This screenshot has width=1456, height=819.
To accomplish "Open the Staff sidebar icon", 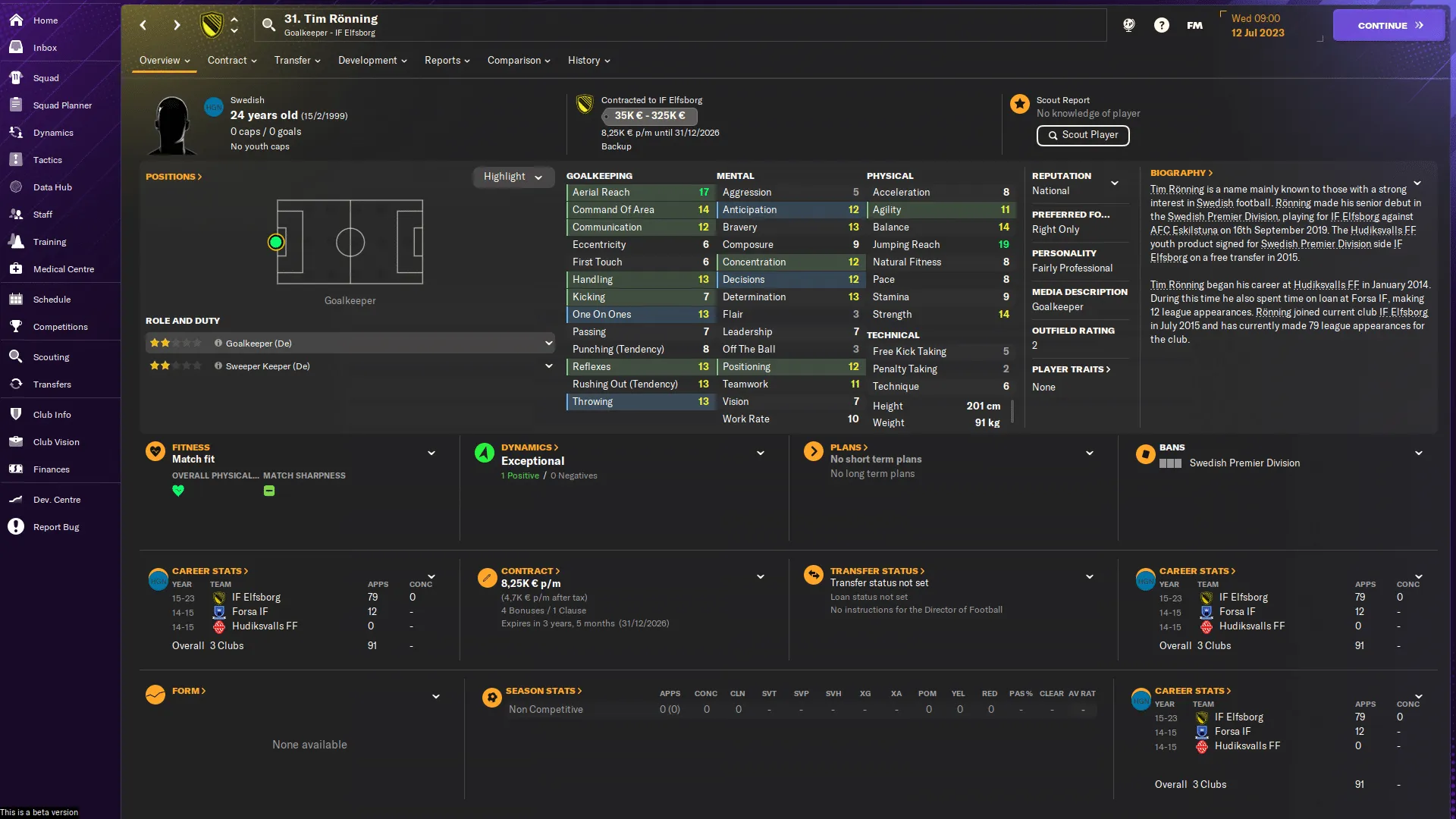I will coord(16,215).
